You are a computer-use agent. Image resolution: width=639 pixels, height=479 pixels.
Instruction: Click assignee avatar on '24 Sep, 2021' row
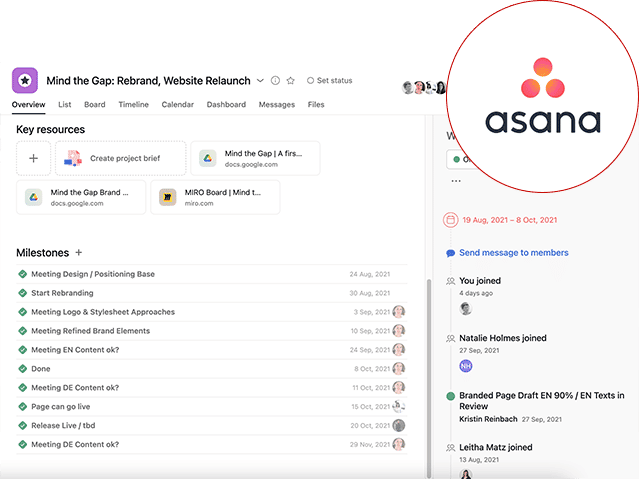click(x=399, y=350)
